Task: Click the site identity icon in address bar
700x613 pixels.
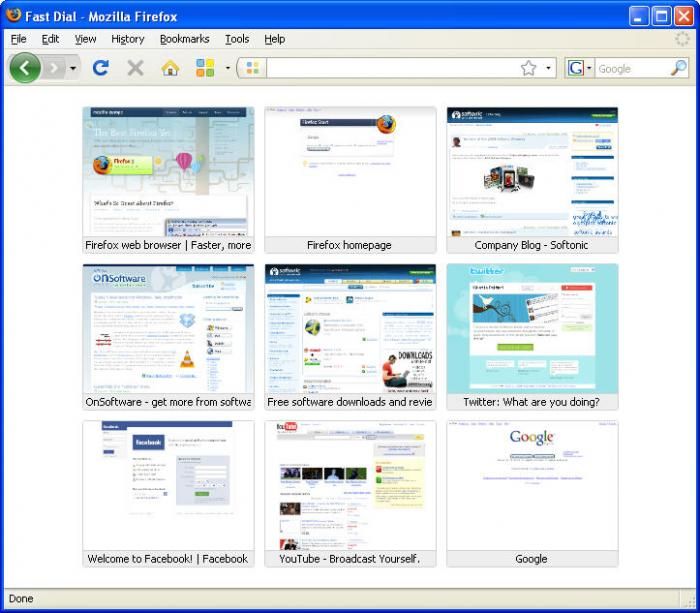Action: coord(252,68)
